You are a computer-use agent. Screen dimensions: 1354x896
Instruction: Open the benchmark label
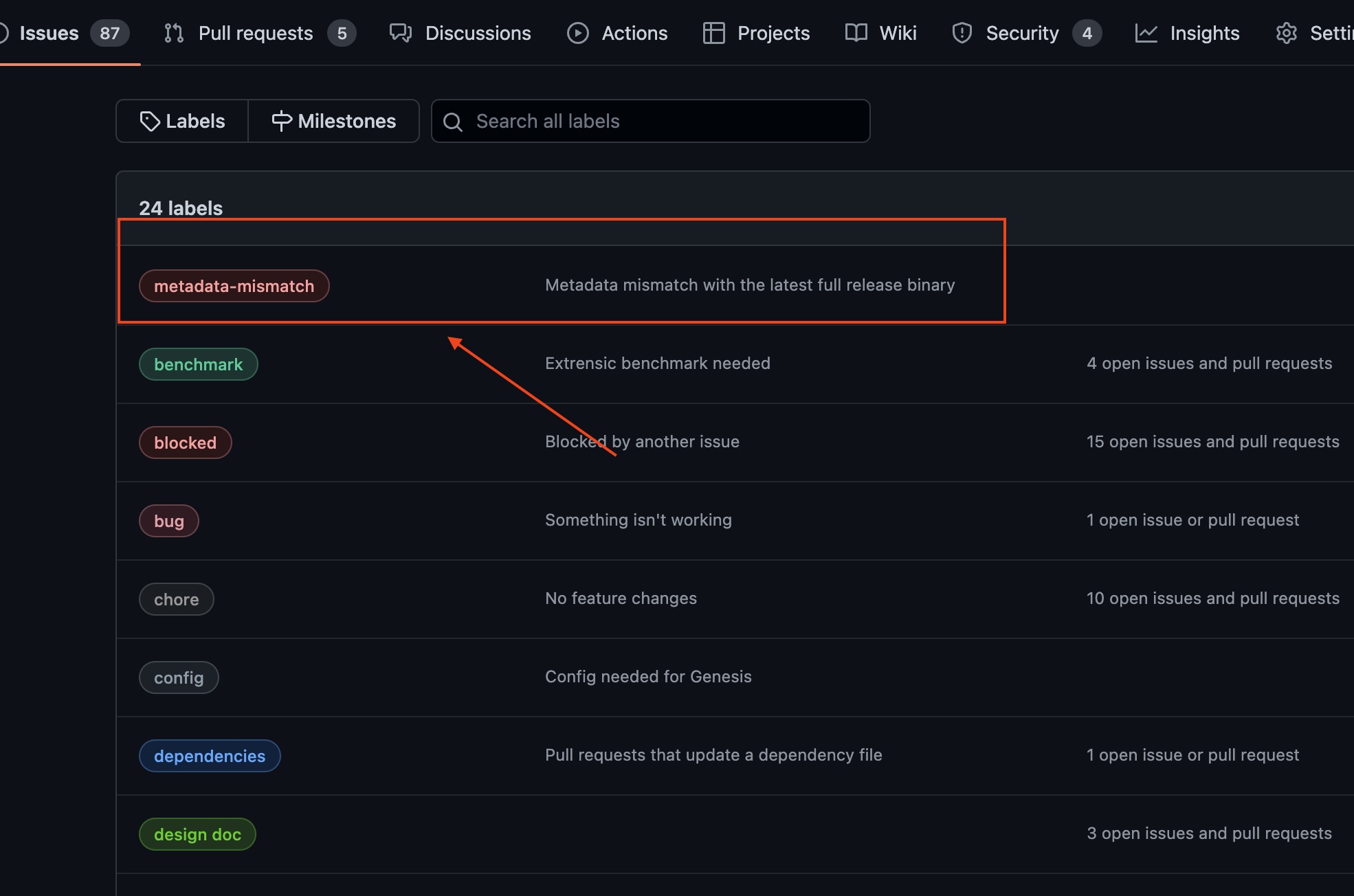click(198, 364)
